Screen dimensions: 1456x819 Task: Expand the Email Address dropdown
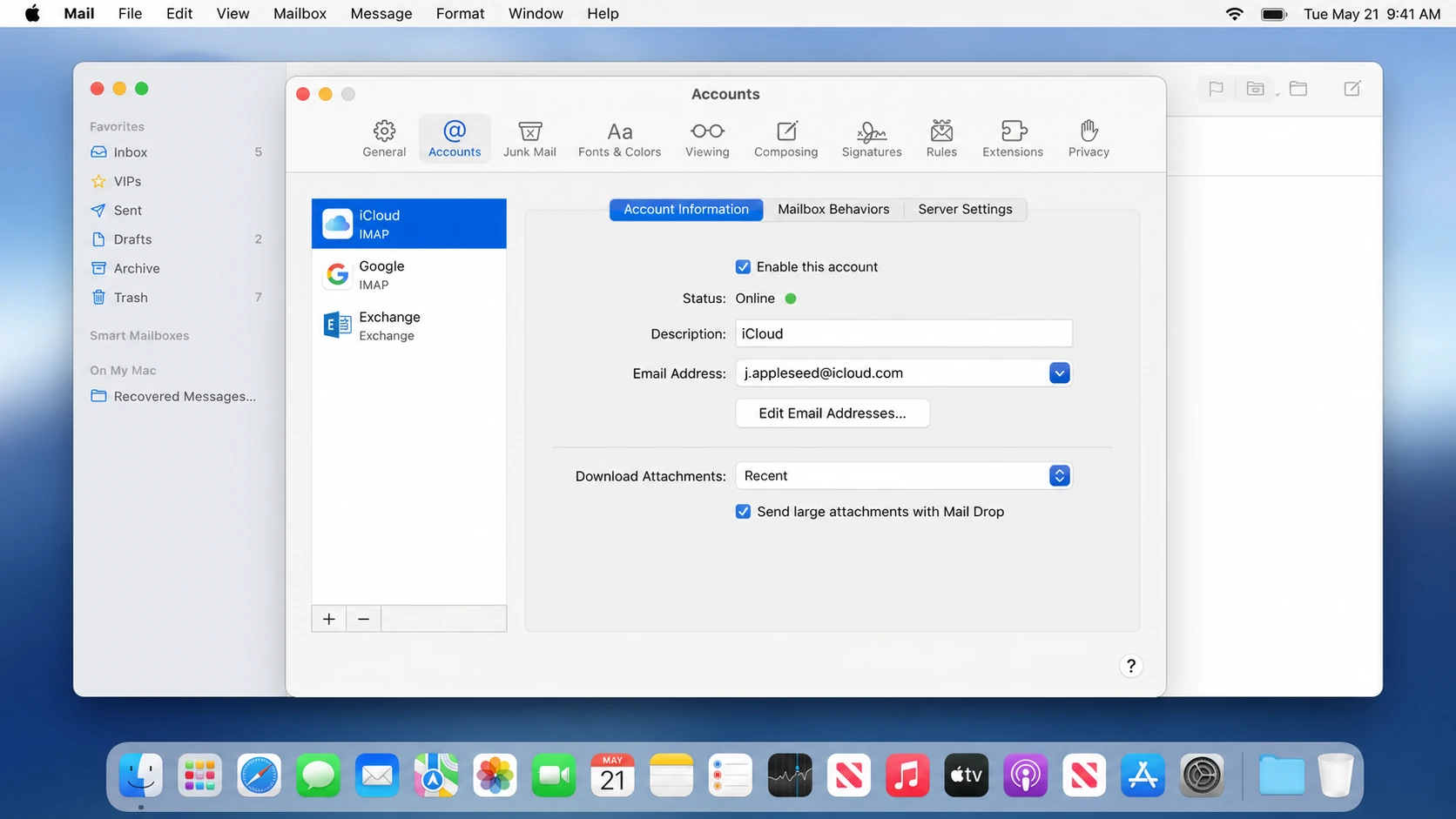click(1059, 373)
